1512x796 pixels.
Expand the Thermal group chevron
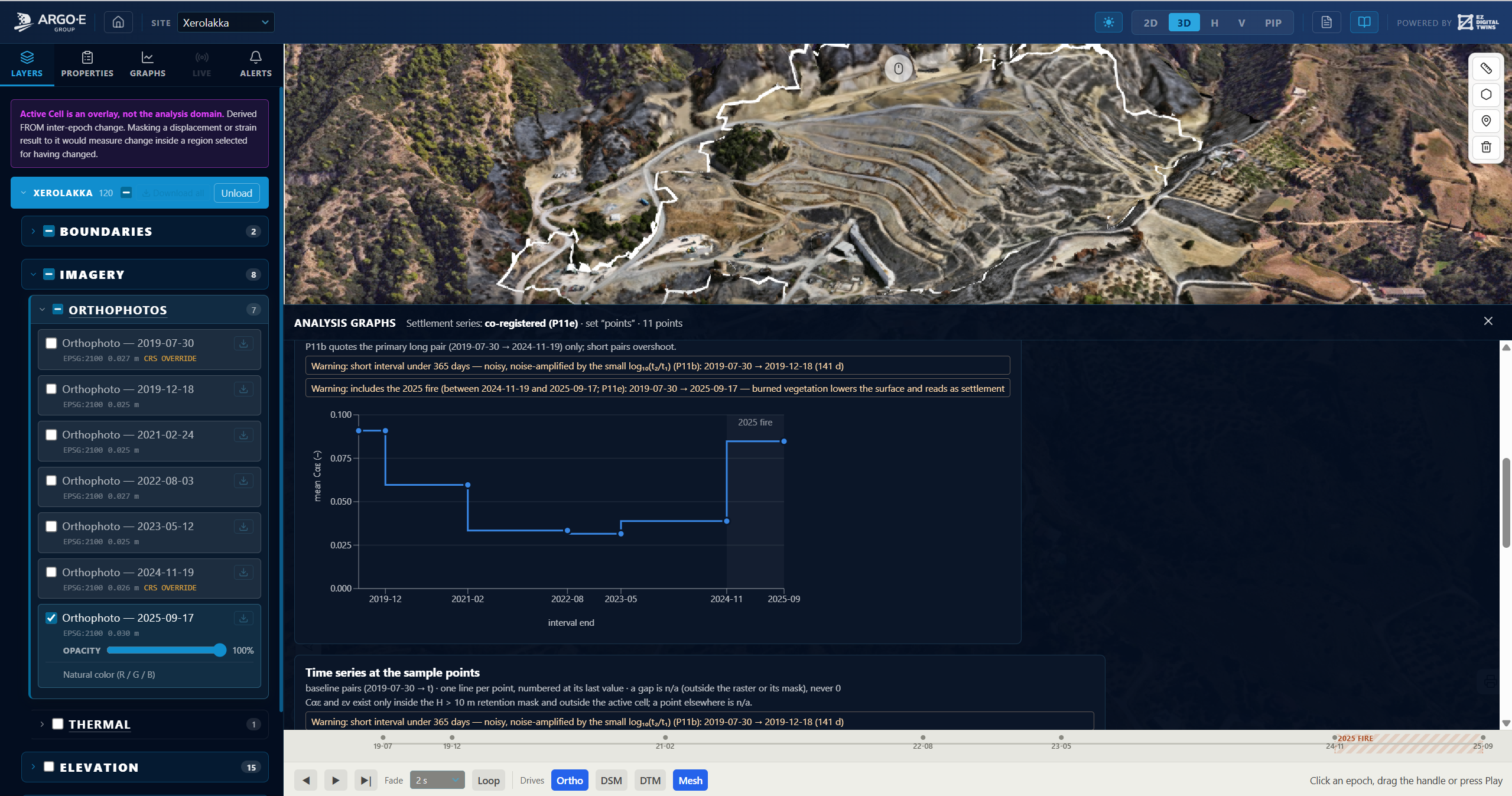42,724
